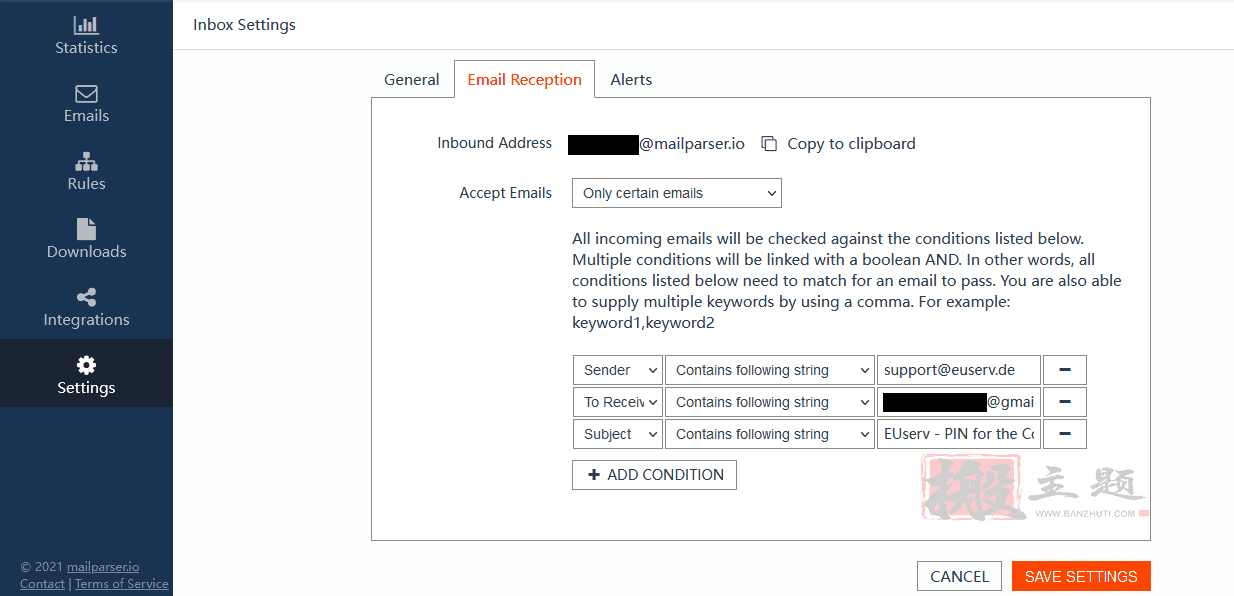Viewport: 1234px width, 596px height.
Task: Remove the Subject condition with minus button
Action: coord(1065,434)
